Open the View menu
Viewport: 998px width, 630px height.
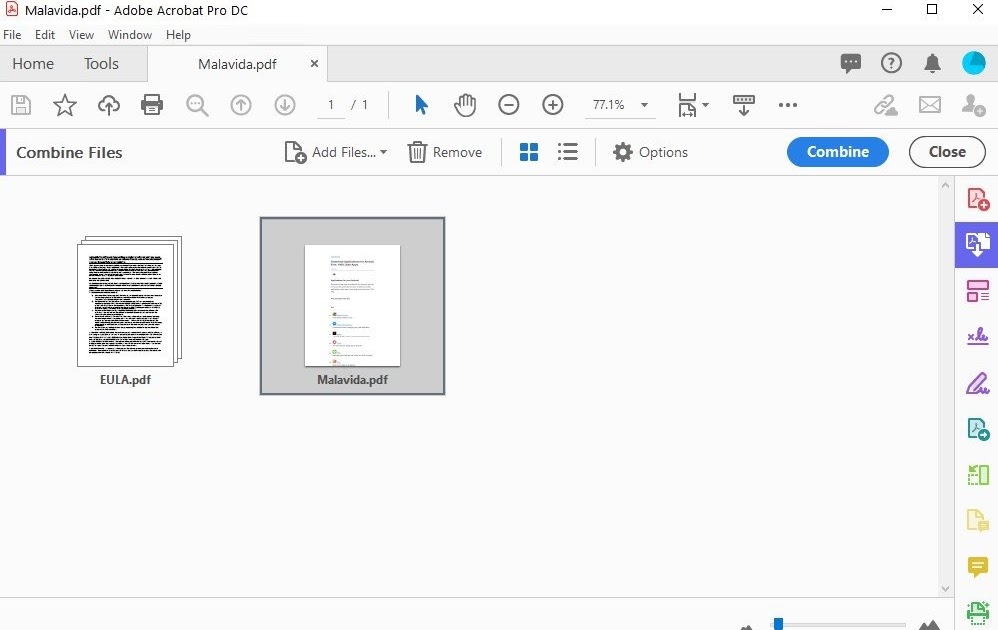(x=81, y=34)
